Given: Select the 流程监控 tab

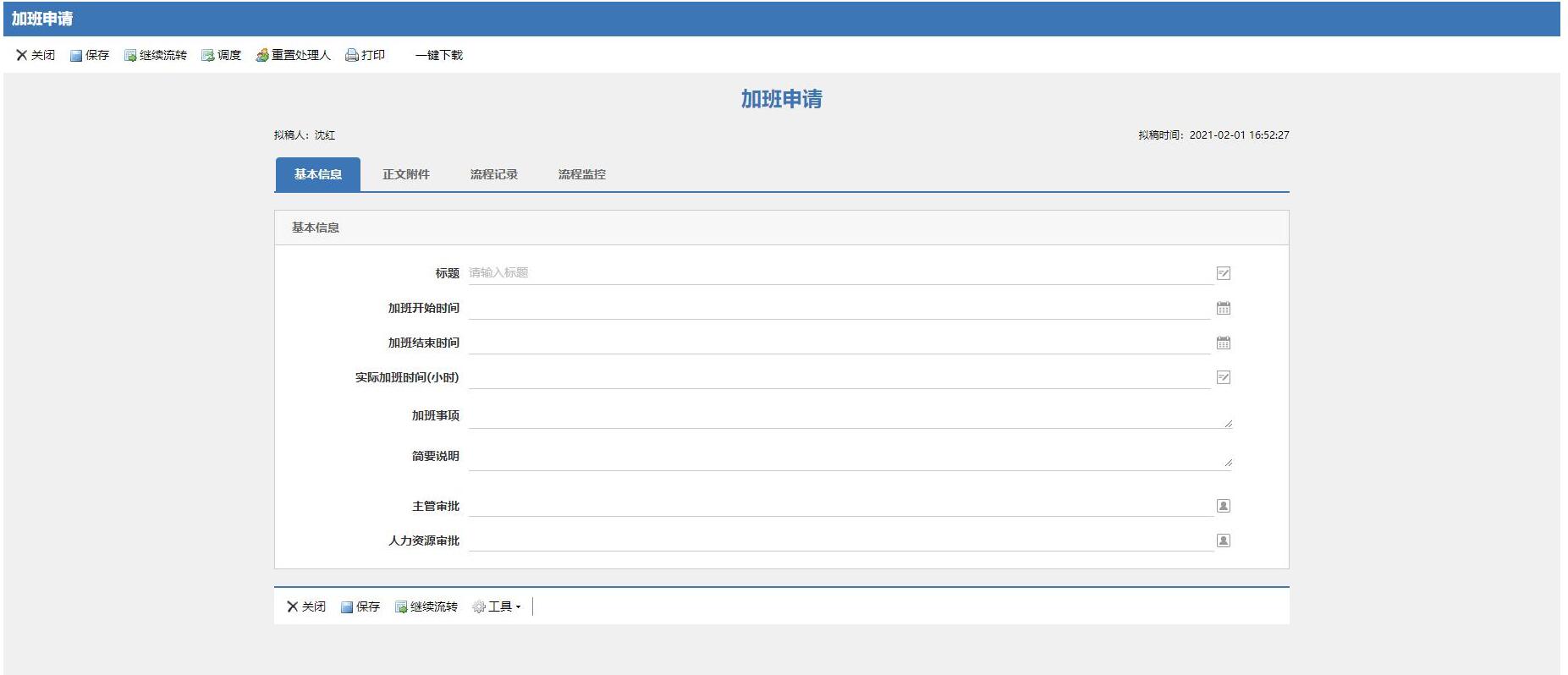Looking at the screenshot, I should point(581,174).
